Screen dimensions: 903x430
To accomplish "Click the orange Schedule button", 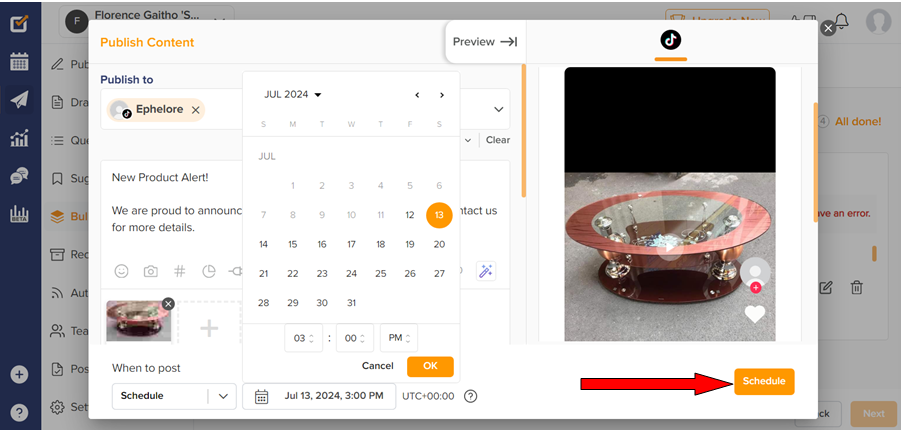I will 764,381.
